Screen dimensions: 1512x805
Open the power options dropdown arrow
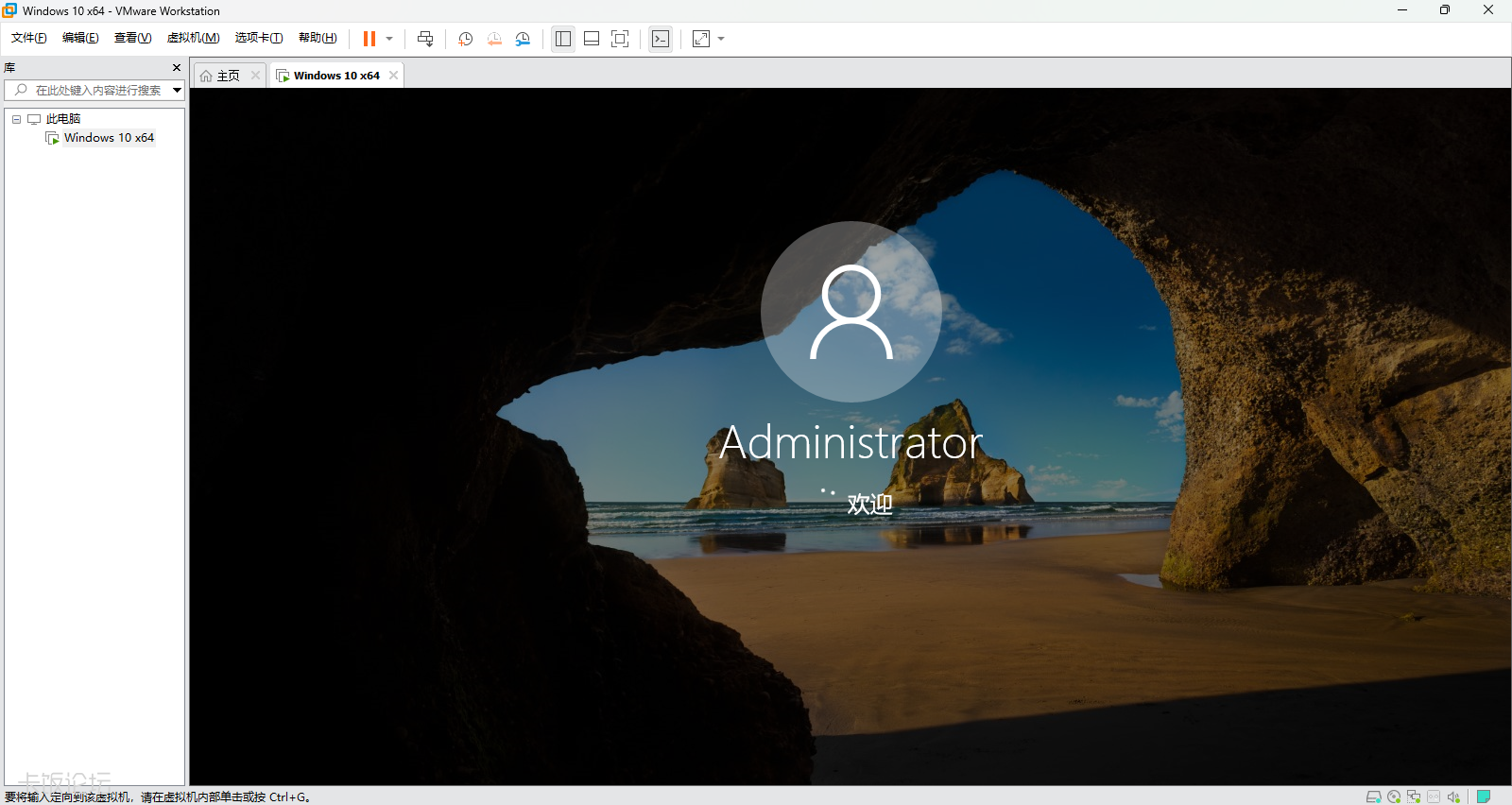tap(389, 39)
